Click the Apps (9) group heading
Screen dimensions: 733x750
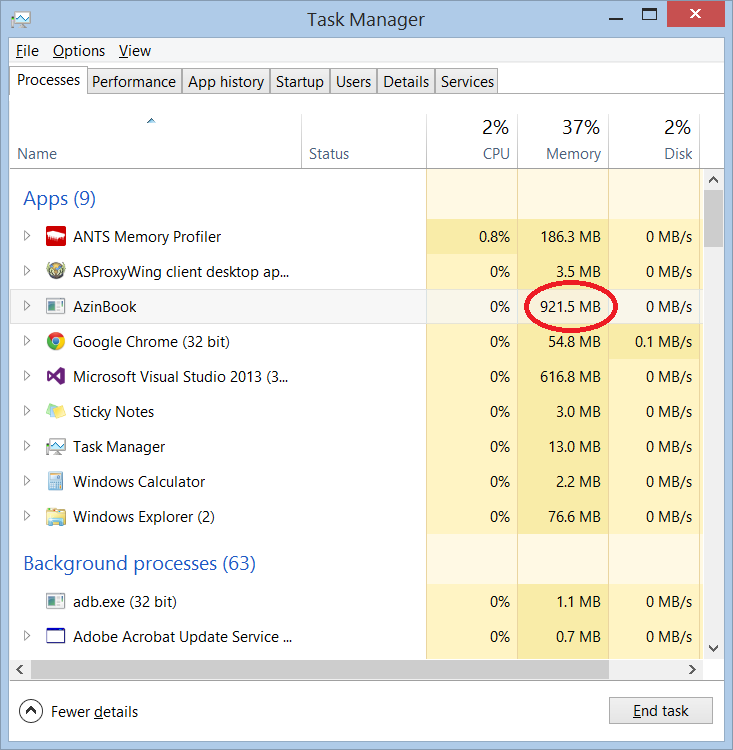59,198
